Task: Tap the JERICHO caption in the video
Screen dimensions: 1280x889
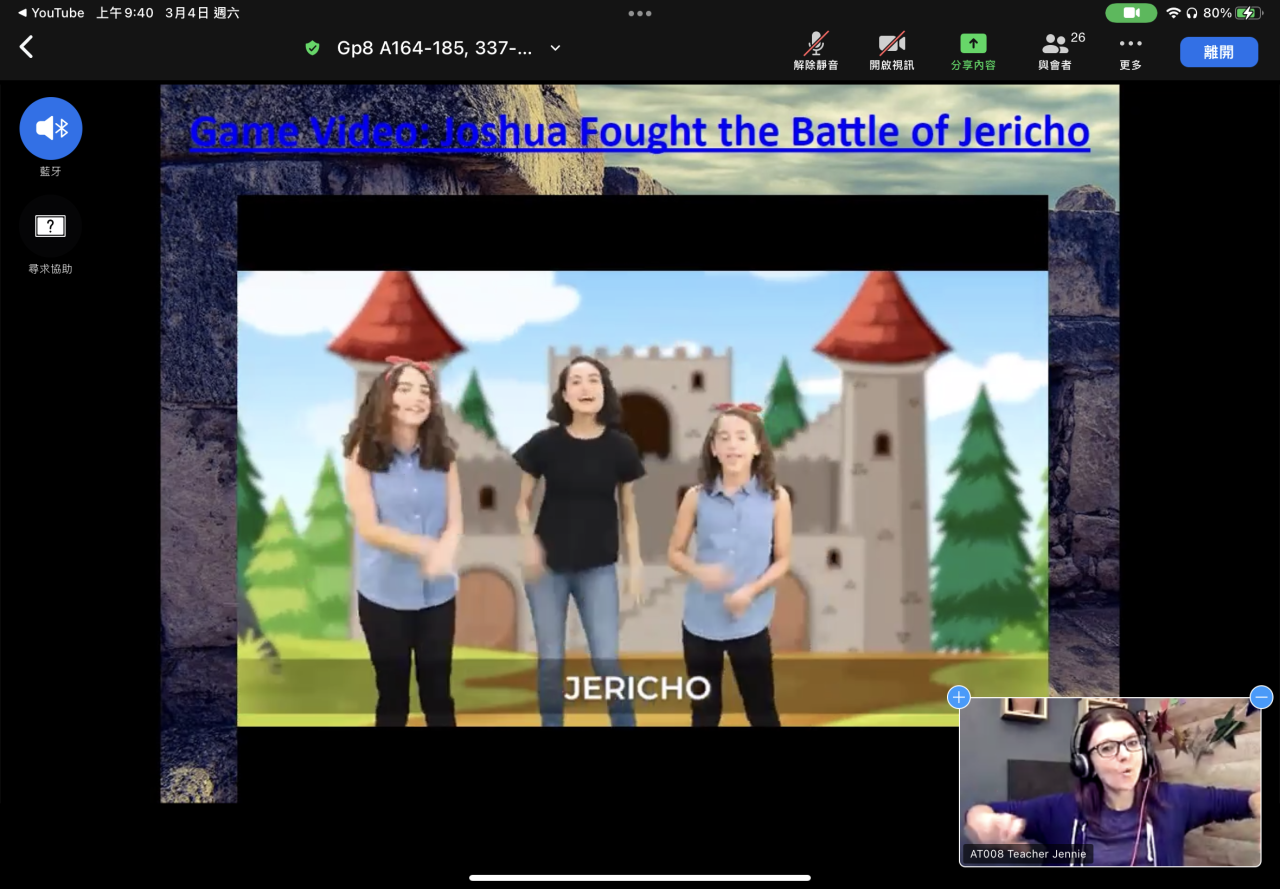Action: pos(637,687)
